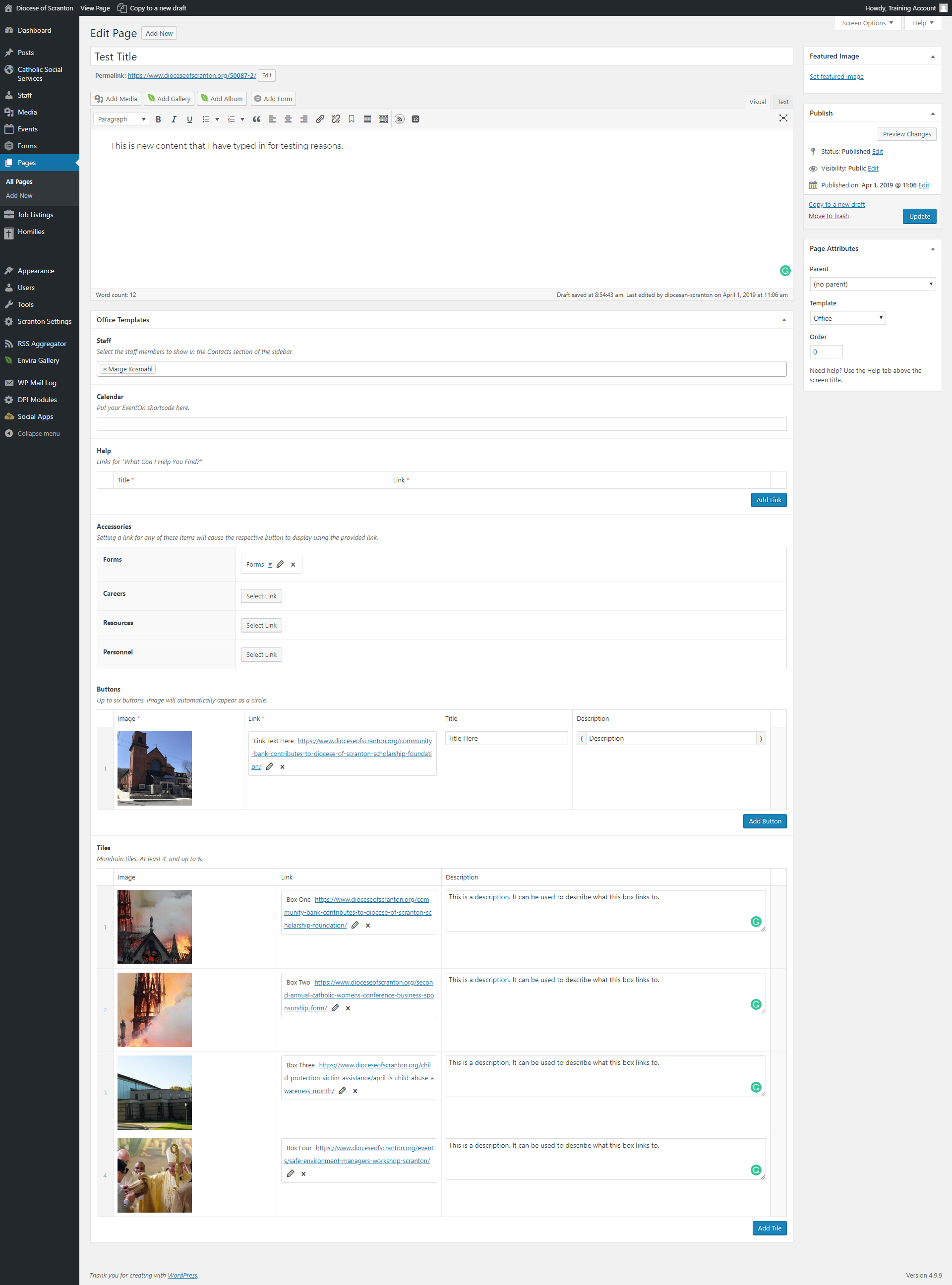Edit the Forms accessory link pencil

[280, 564]
